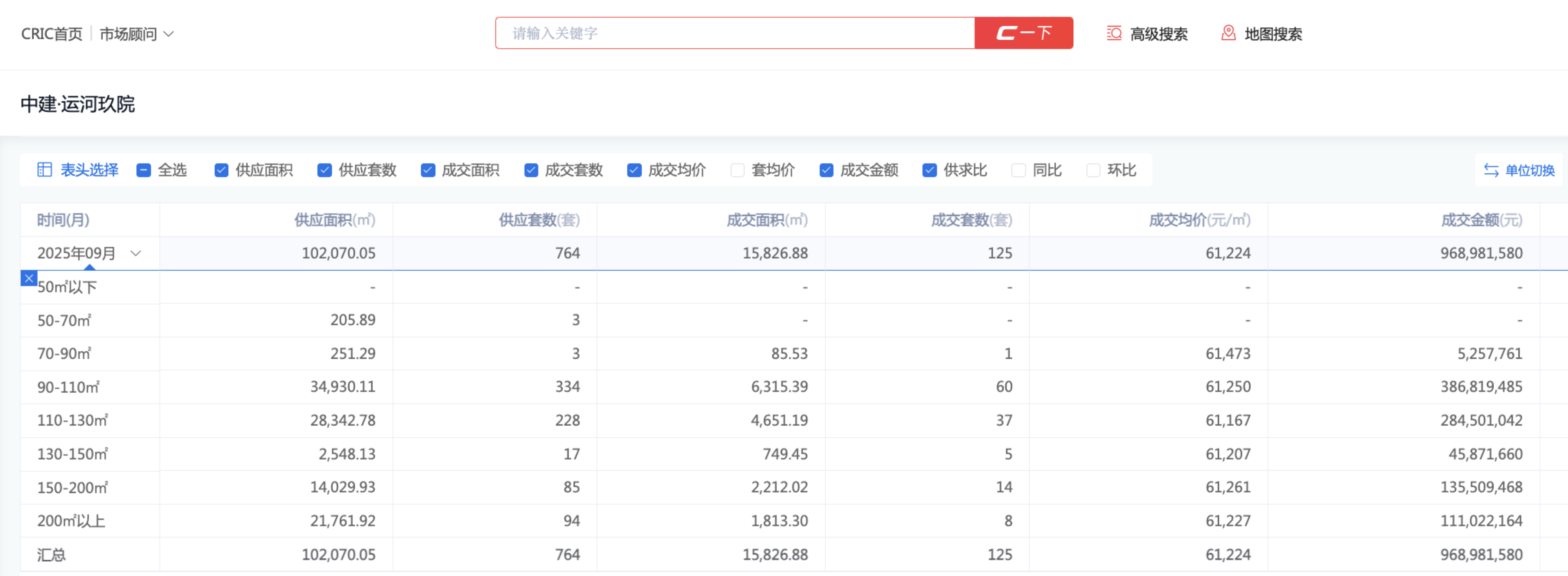Collapse the 2025年09月 row chevron
This screenshot has width=1568, height=576.
pyautogui.click(x=136, y=253)
